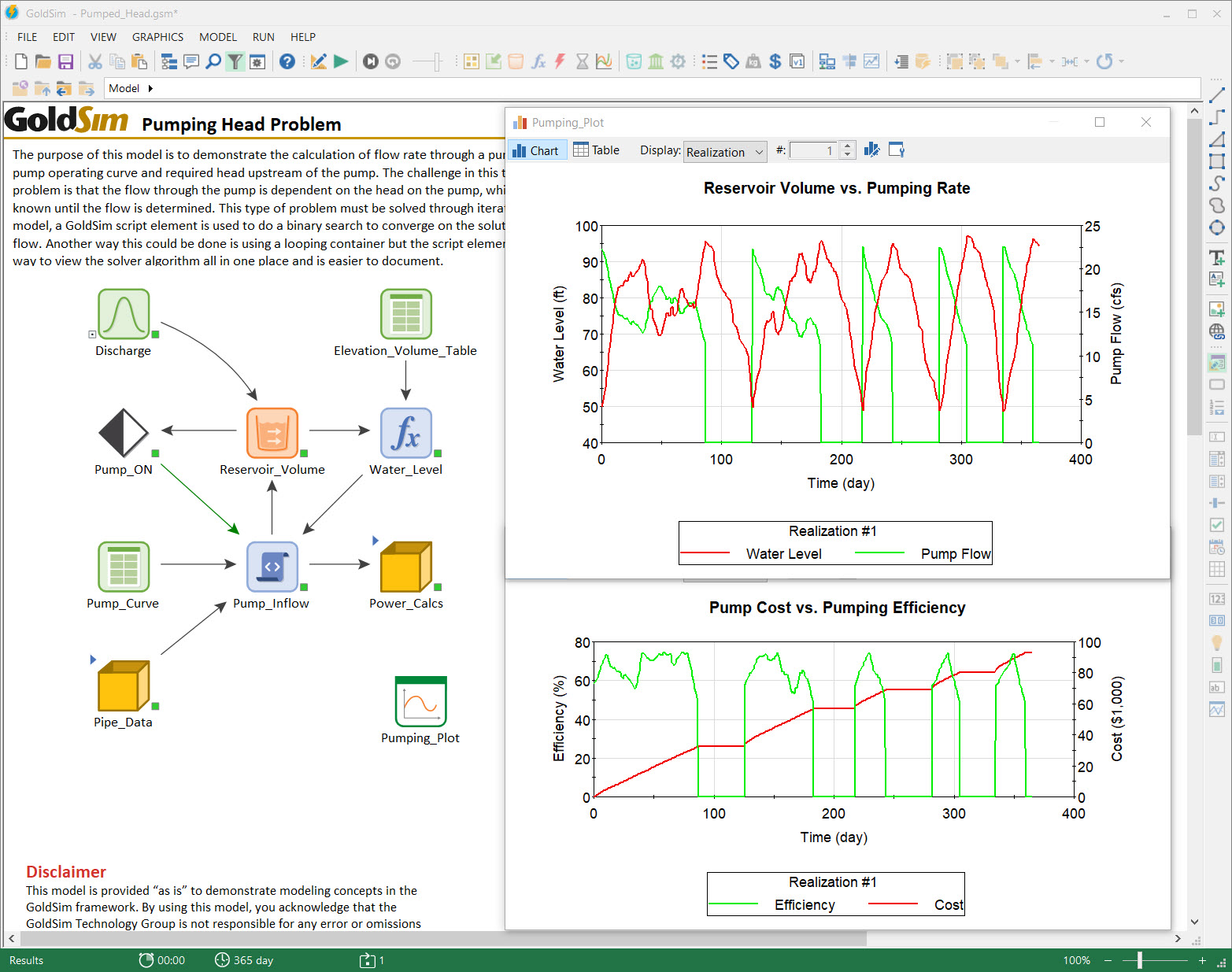Open the Pumping_Plot result element
The image size is (1232, 972).
(x=420, y=701)
